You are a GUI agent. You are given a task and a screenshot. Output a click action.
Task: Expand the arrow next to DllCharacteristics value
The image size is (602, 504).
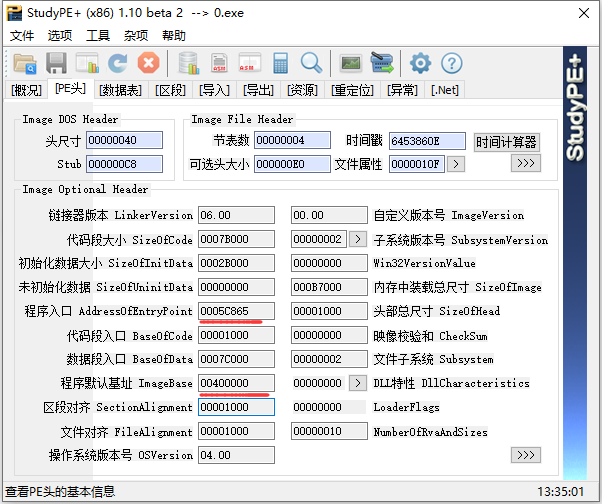point(358,383)
